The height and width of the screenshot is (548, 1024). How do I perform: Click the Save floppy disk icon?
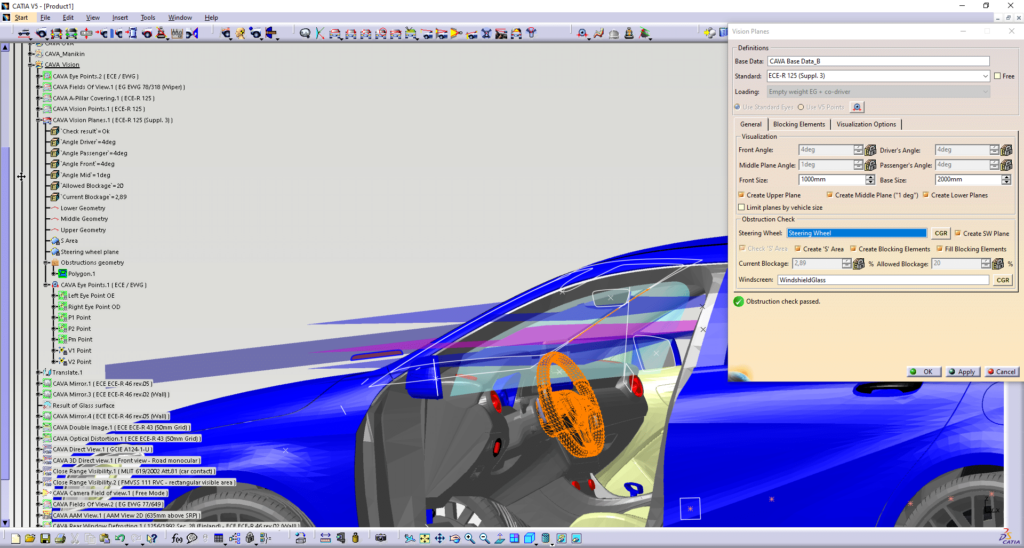click(x=45, y=539)
